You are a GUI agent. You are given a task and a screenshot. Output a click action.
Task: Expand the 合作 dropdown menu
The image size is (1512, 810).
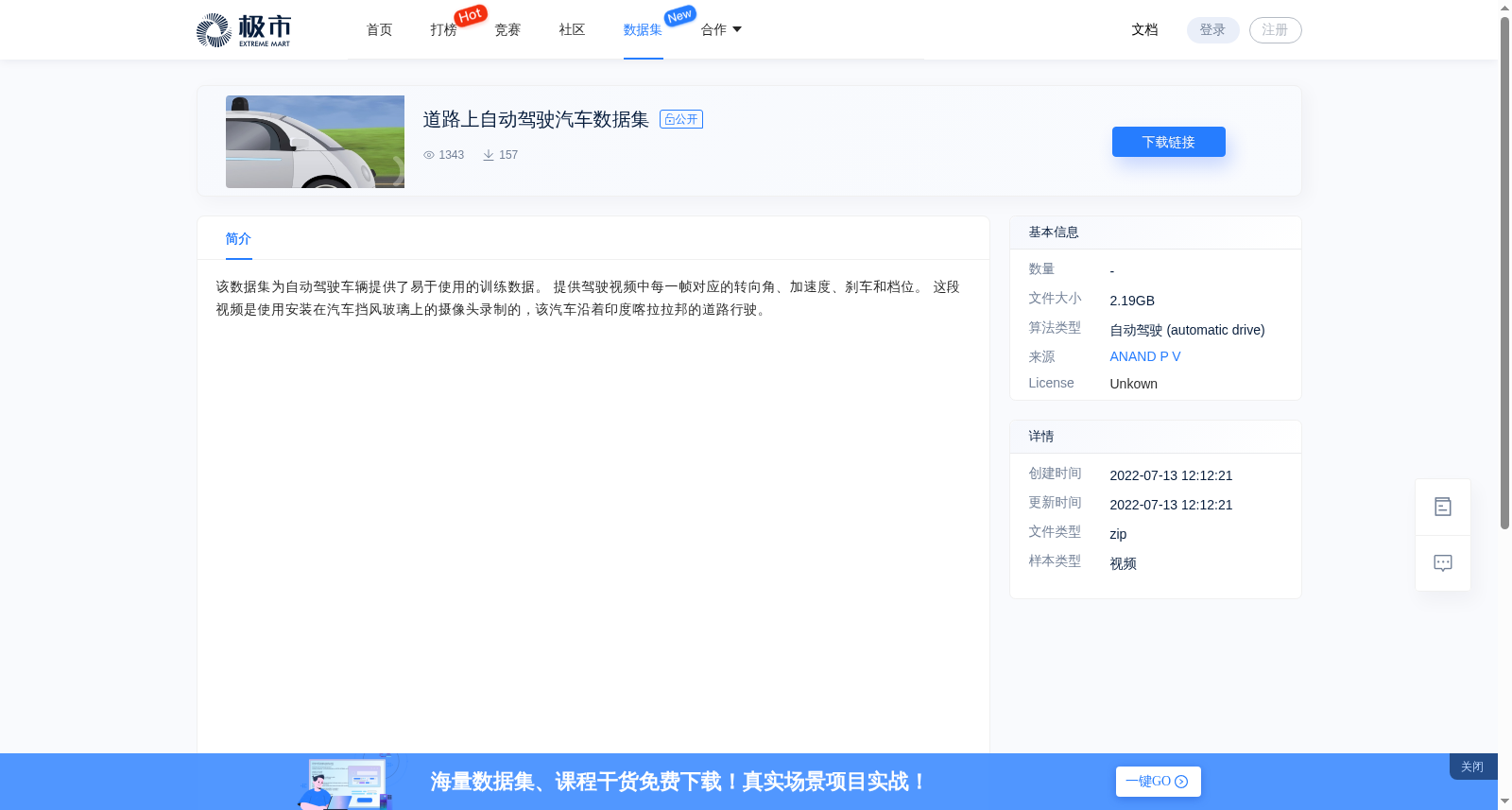[722, 30]
